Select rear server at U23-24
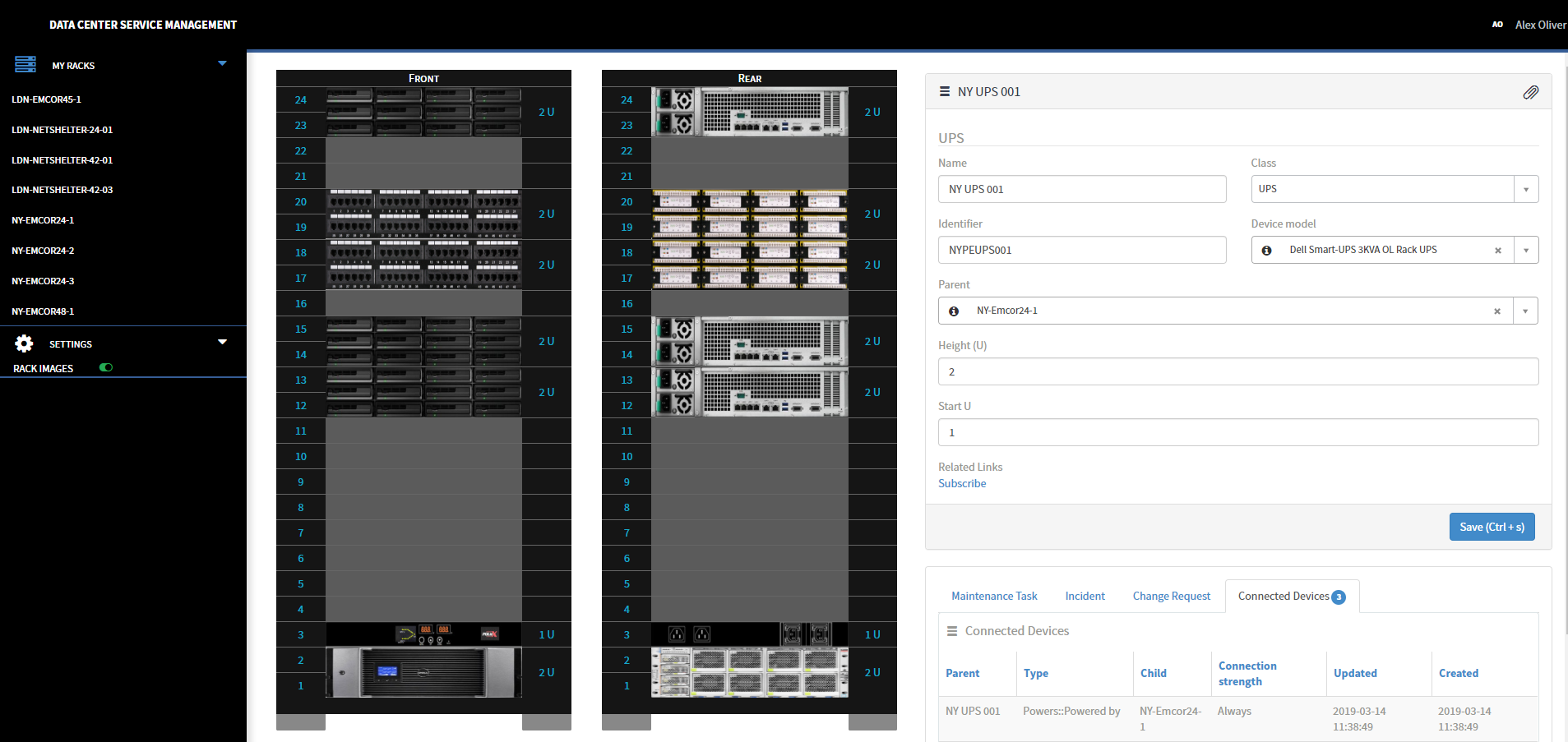The image size is (1568, 742). click(x=749, y=112)
